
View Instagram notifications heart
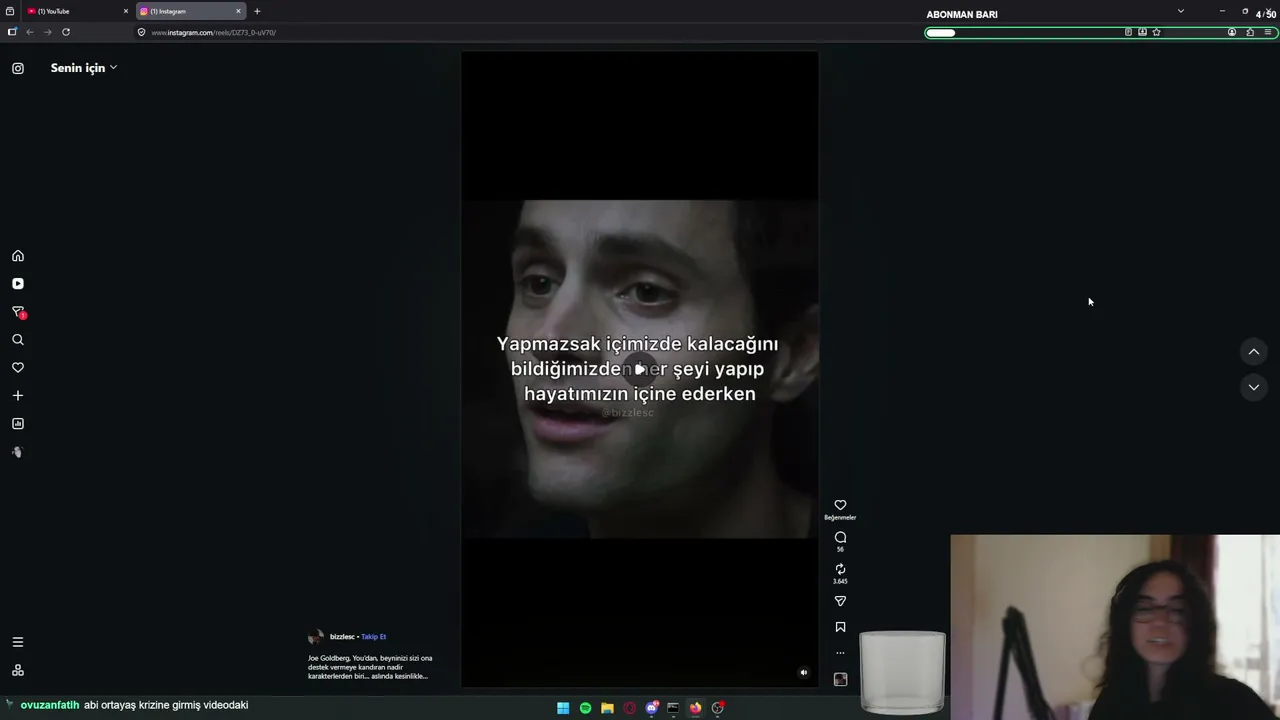[18, 368]
